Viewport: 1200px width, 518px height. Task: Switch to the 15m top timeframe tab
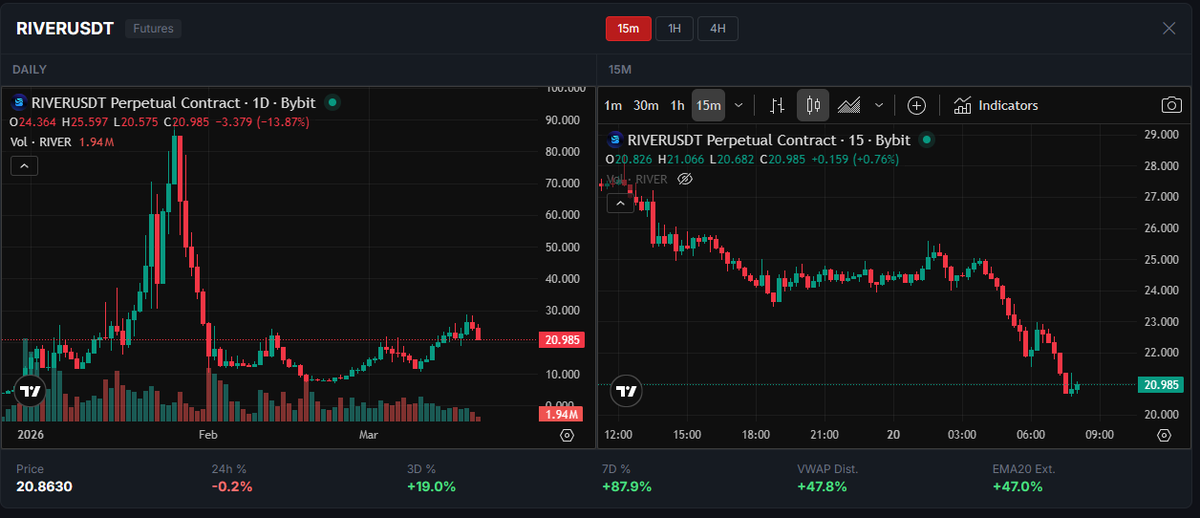(x=628, y=29)
